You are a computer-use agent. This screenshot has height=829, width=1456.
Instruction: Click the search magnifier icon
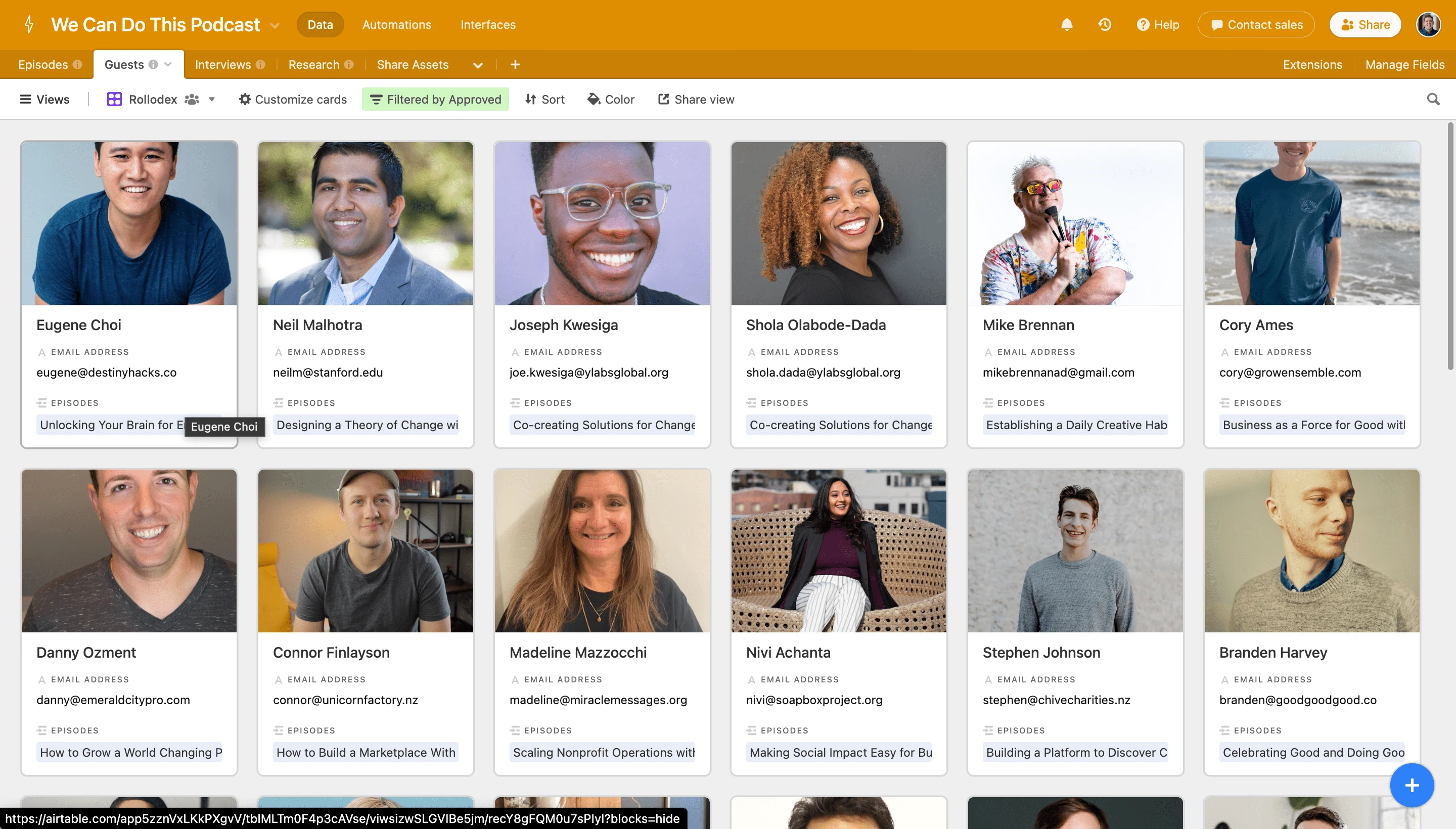(x=1433, y=99)
